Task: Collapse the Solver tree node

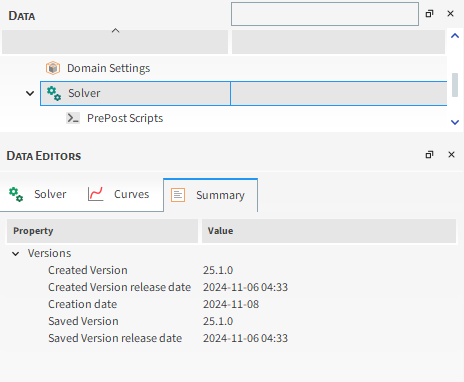Action: click(30, 93)
